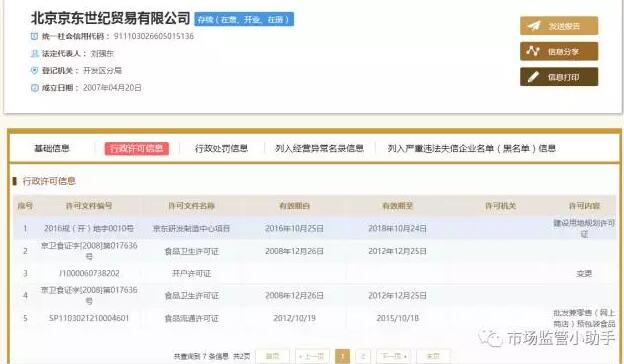Image resolution: width=624 pixels, height=364 pixels.
Task: Go to page 2 in pagination
Action: 363,356
